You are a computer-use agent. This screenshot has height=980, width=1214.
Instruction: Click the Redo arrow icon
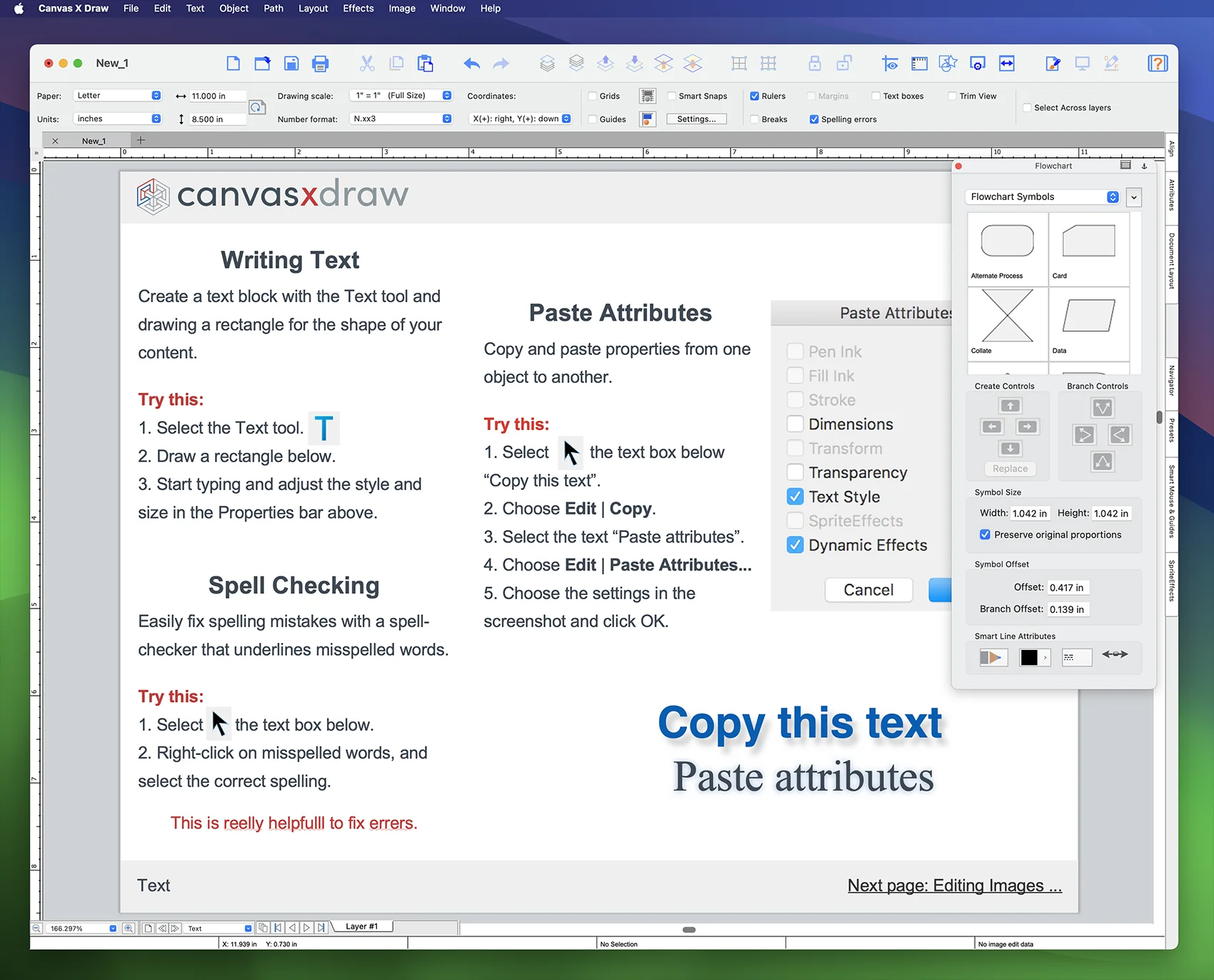(501, 64)
